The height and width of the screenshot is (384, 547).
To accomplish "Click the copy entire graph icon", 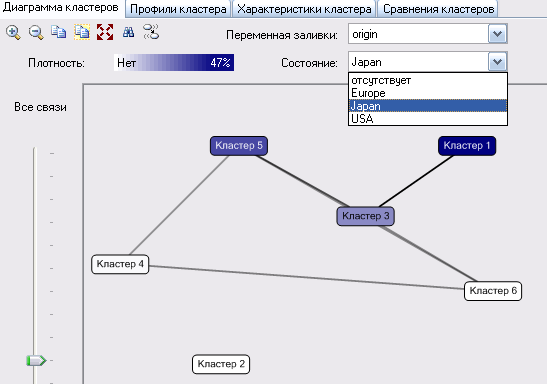I will [82, 32].
